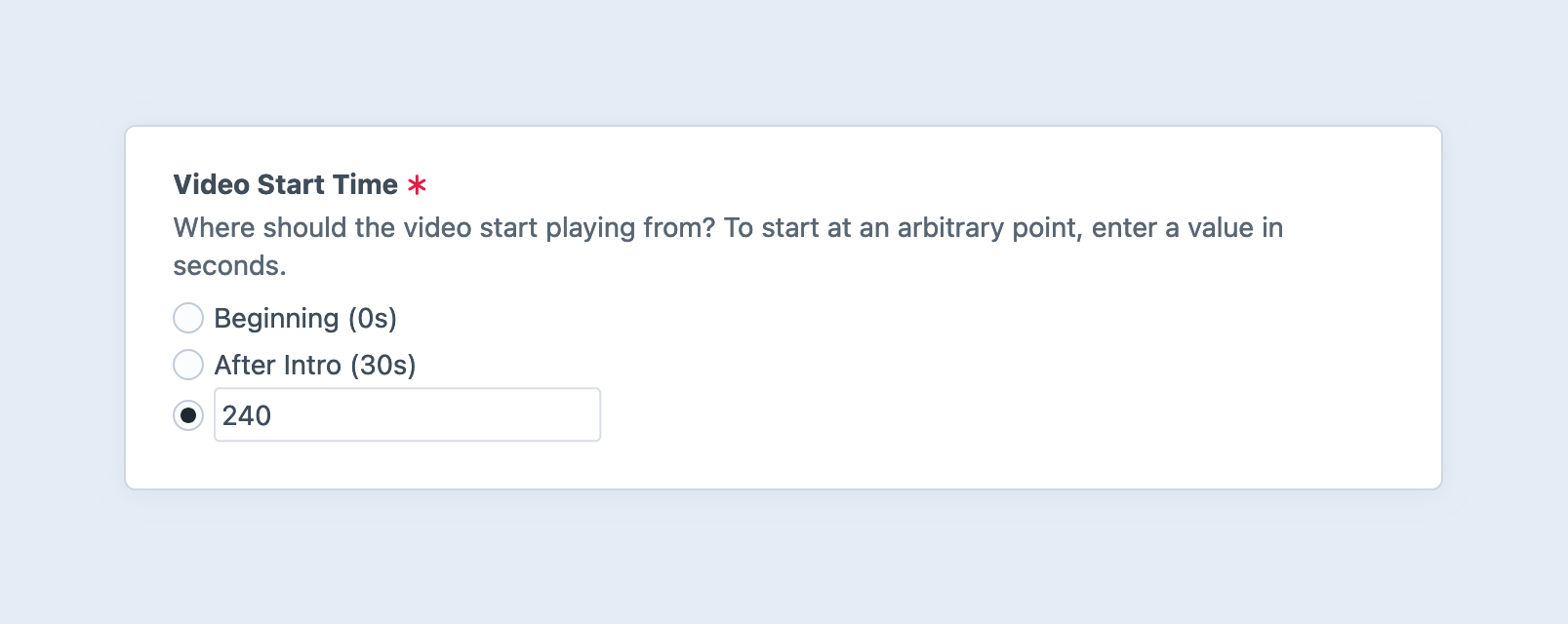Click the word "seconds." ending the description
Screen dimensions: 1568x624
pyautogui.click(x=229, y=266)
